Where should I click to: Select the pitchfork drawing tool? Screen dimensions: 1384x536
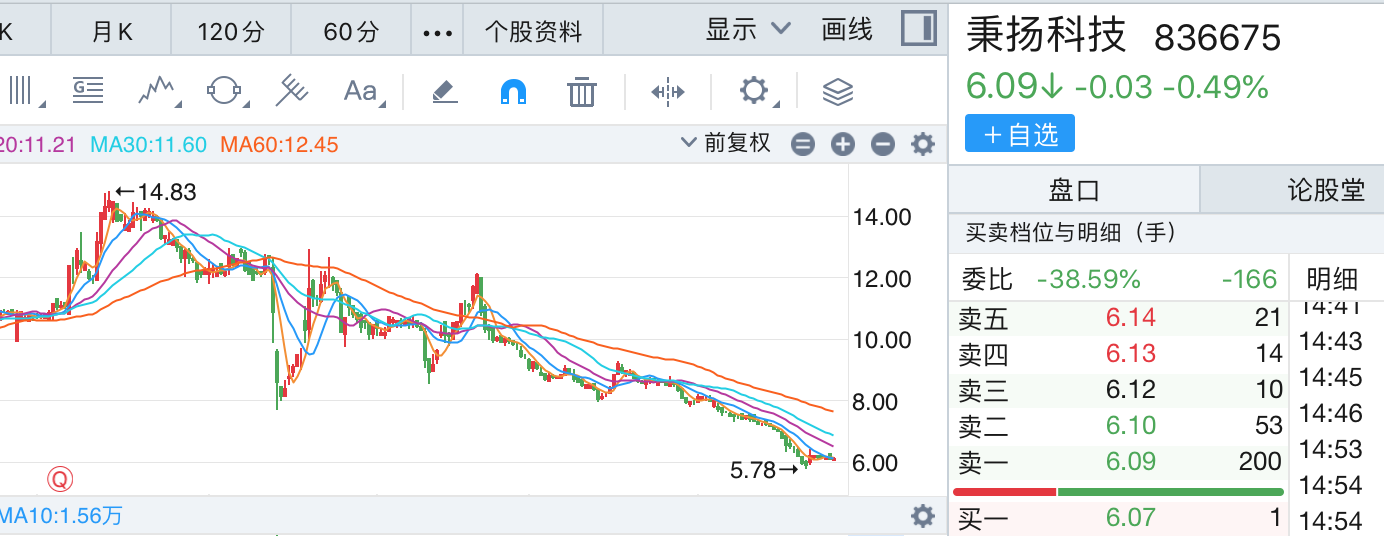coord(291,91)
